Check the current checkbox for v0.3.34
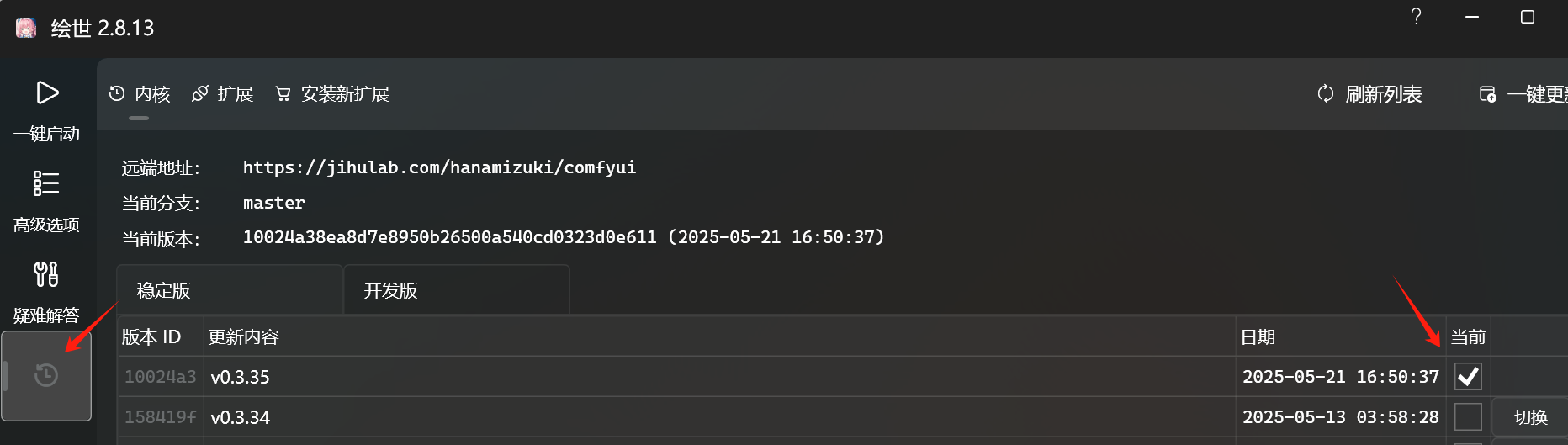The image size is (1568, 445). click(x=1468, y=416)
